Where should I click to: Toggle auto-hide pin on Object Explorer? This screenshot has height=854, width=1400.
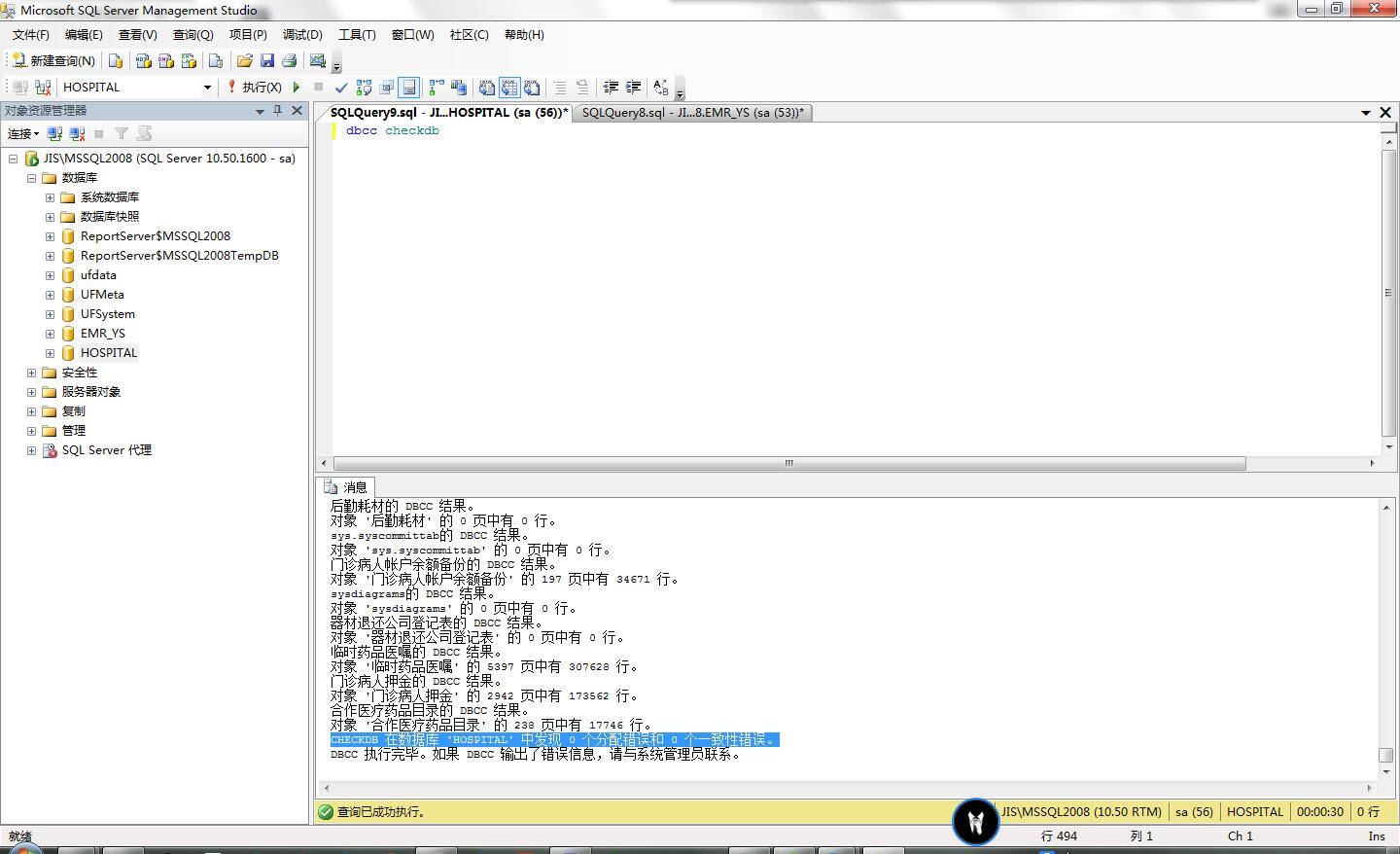click(278, 111)
